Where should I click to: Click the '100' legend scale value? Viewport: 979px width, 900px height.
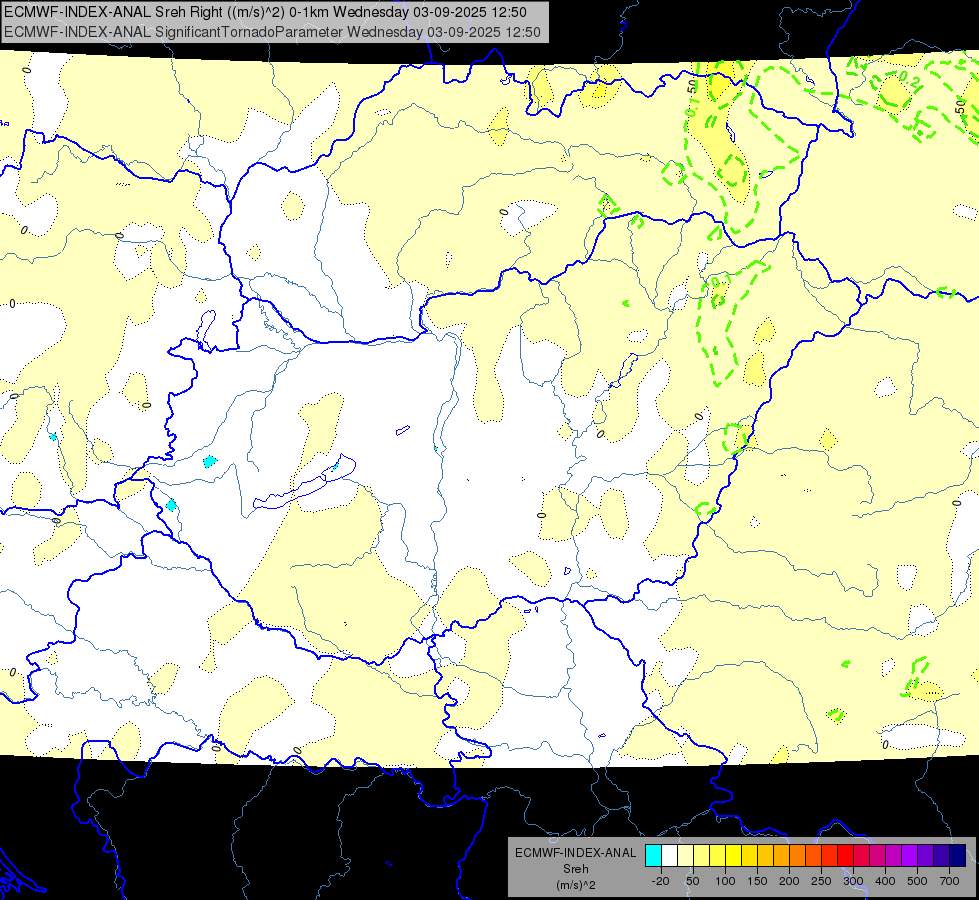click(x=725, y=881)
